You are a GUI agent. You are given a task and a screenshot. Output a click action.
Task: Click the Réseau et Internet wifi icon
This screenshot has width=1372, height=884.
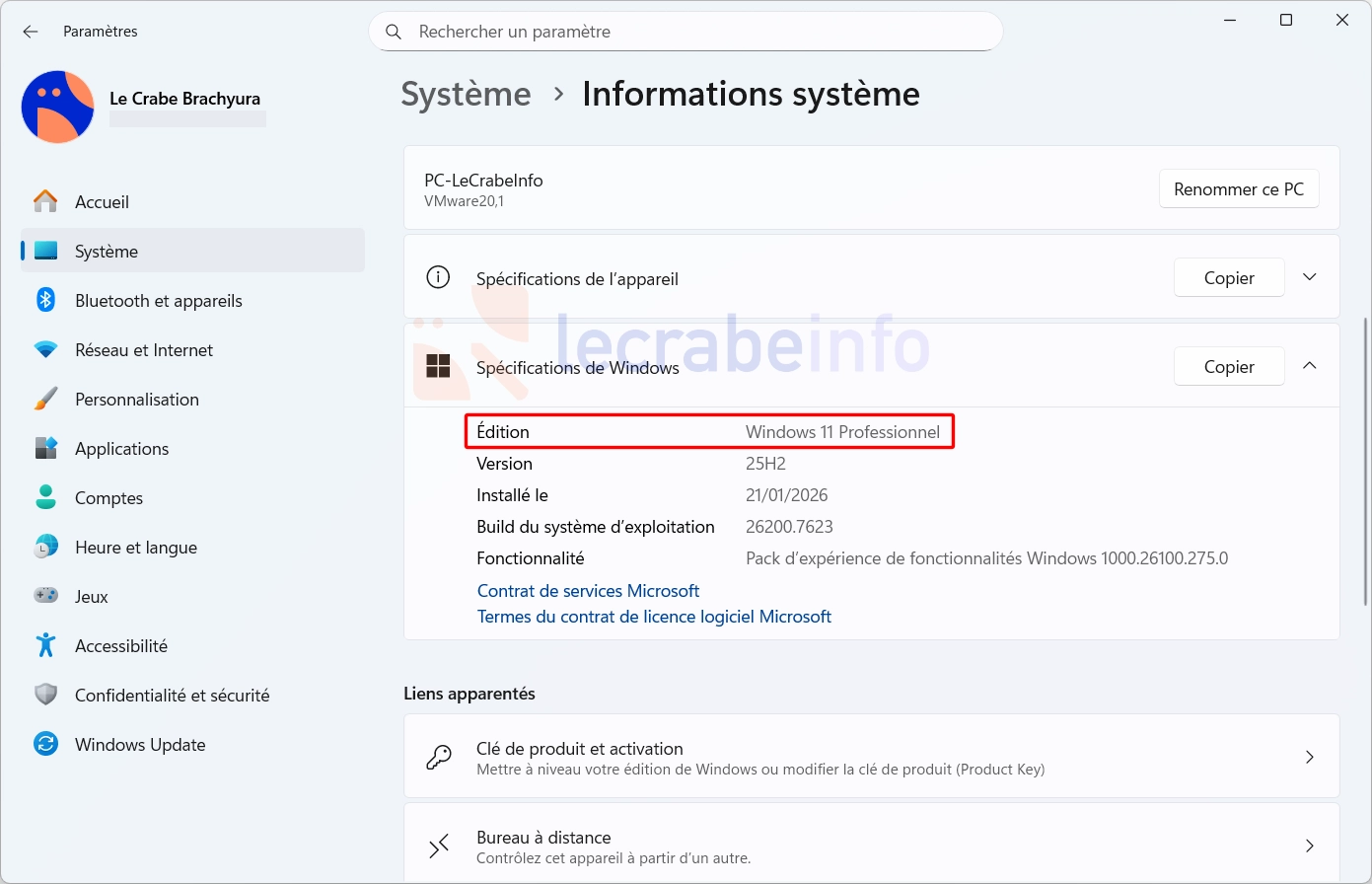coord(45,350)
